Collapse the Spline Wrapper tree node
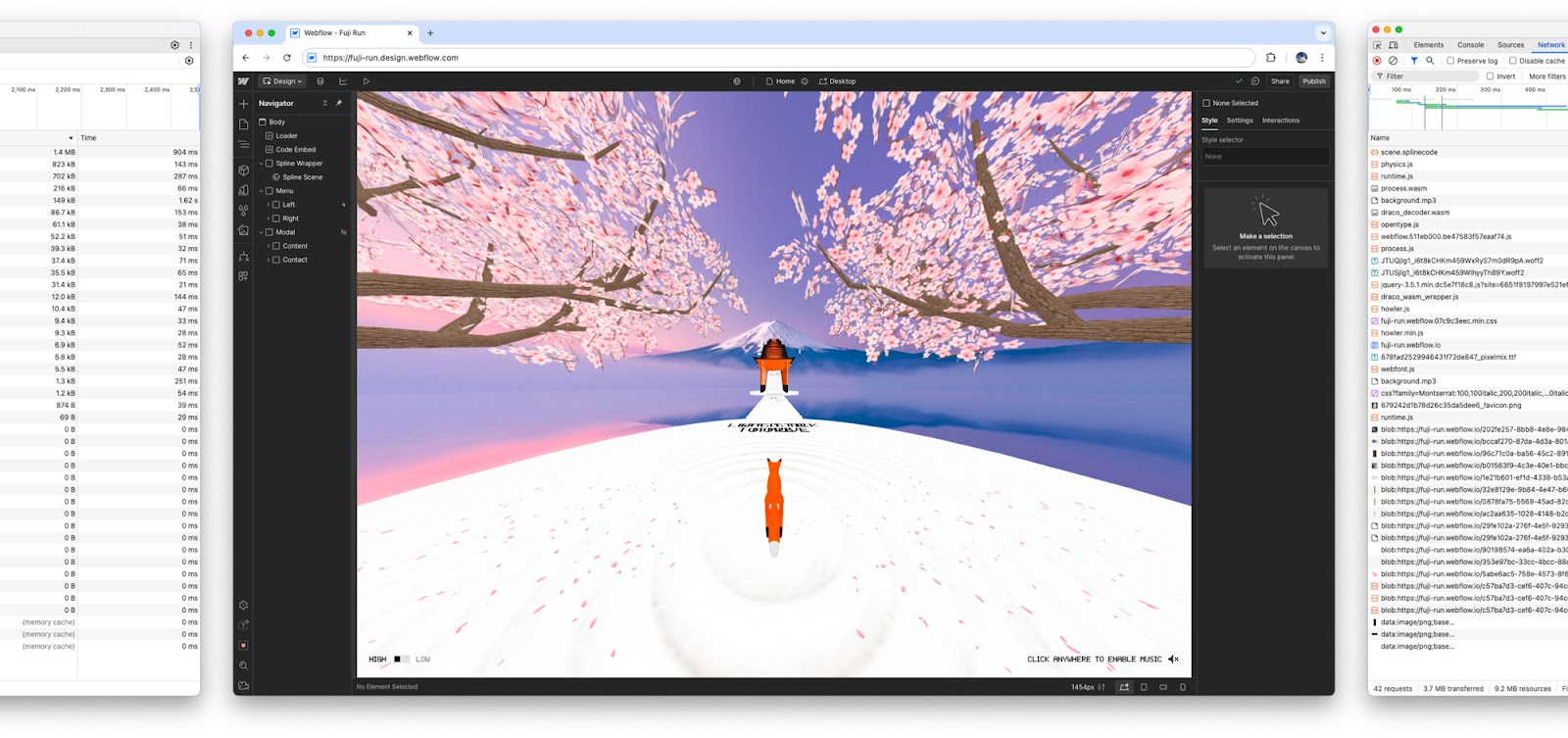Image resolution: width=1568 pixels, height=738 pixels. 261,164
